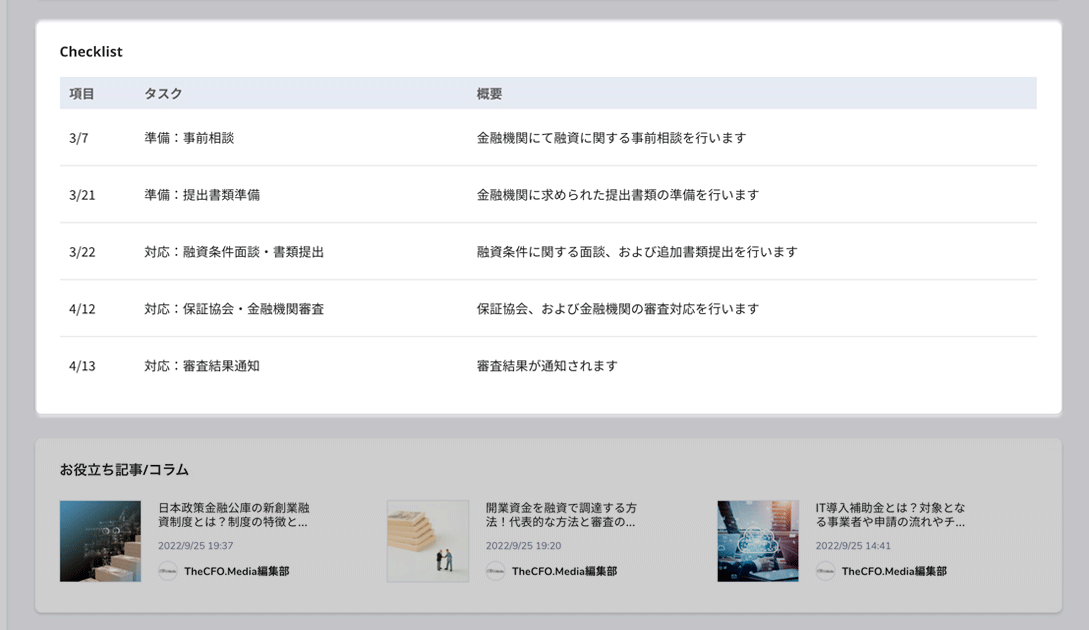Click the タスク column header
Image resolution: width=1089 pixels, height=630 pixels.
[163, 94]
